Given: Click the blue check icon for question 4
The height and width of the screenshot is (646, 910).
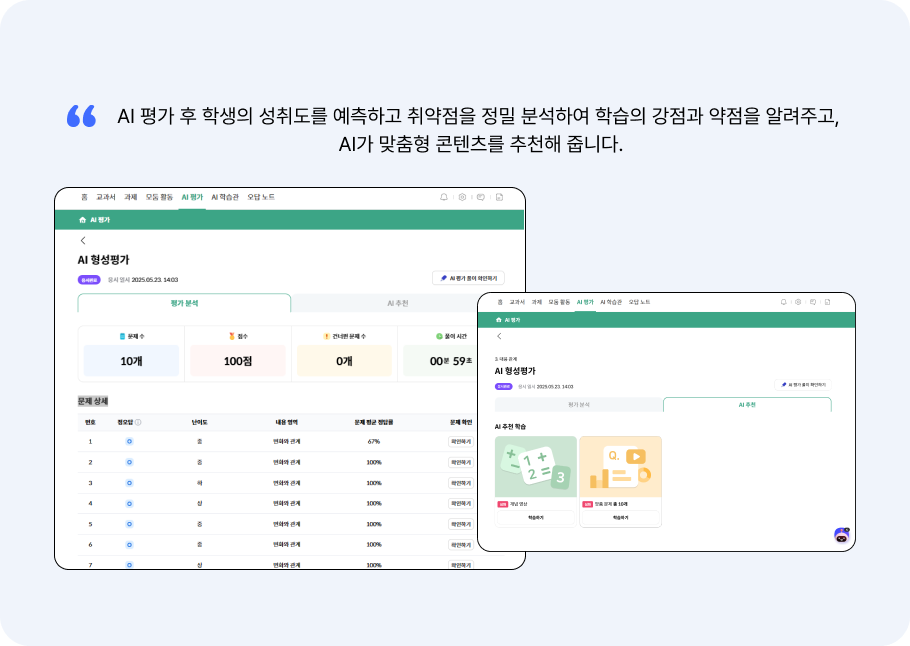Looking at the screenshot, I should click(x=128, y=502).
